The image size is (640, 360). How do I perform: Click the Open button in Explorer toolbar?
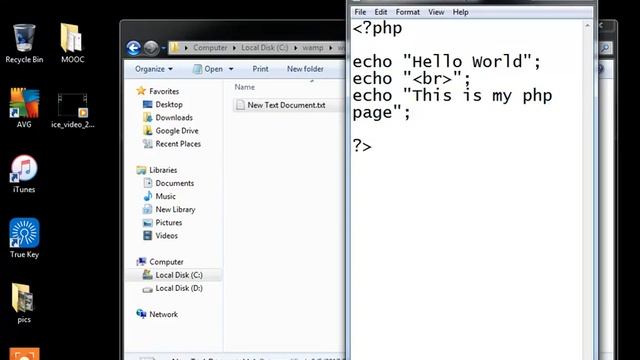click(208, 69)
